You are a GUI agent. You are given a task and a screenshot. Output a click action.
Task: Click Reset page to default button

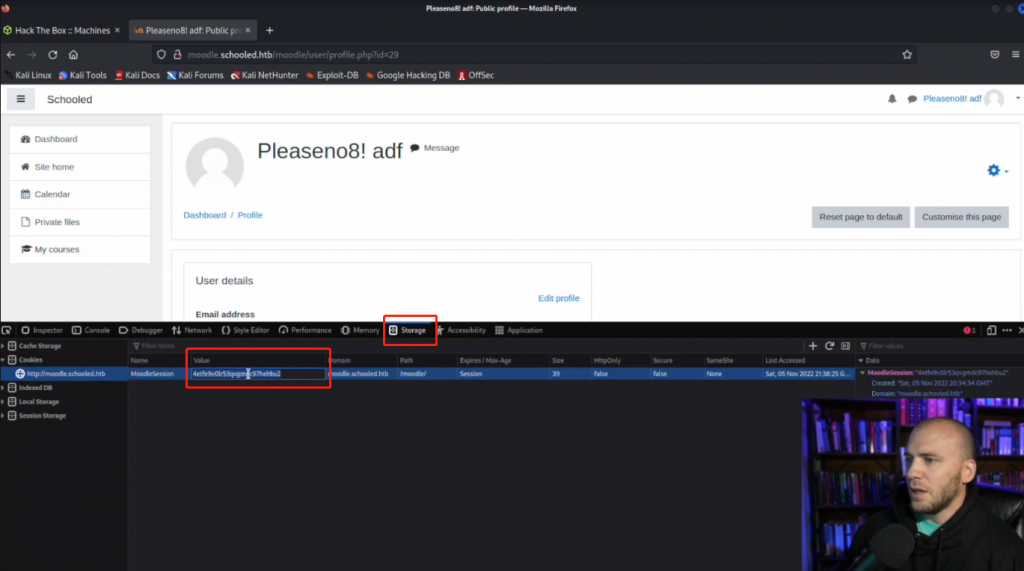pyautogui.click(x=861, y=217)
